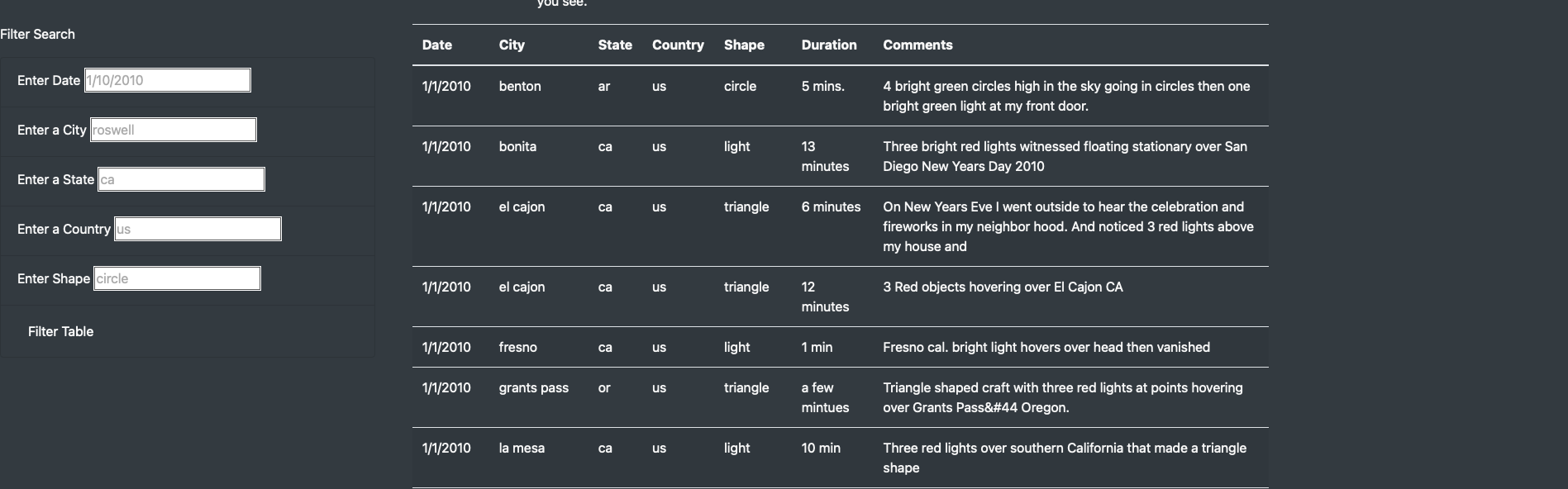Click the Enter a Country text box
1568x489 pixels.
tap(198, 228)
